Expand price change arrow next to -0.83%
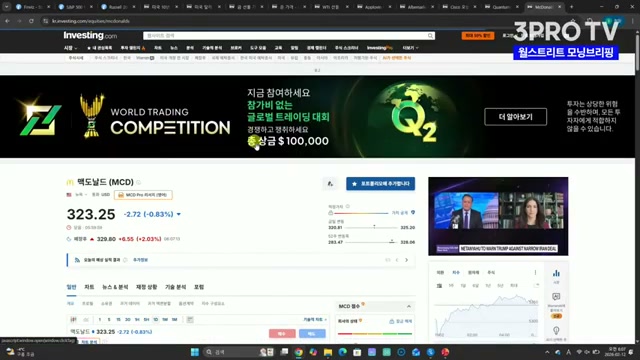 [179, 214]
